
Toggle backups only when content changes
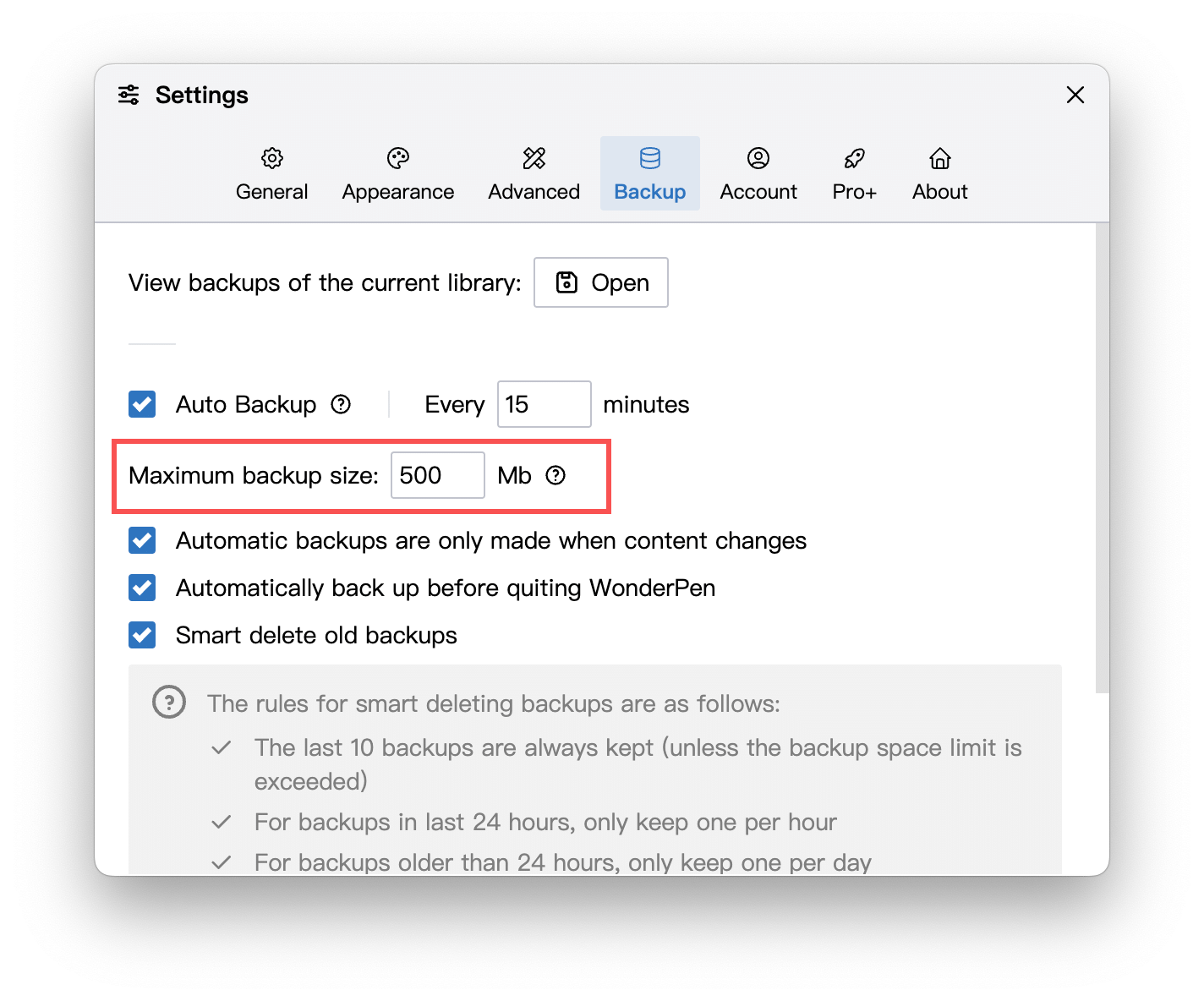coord(142,540)
